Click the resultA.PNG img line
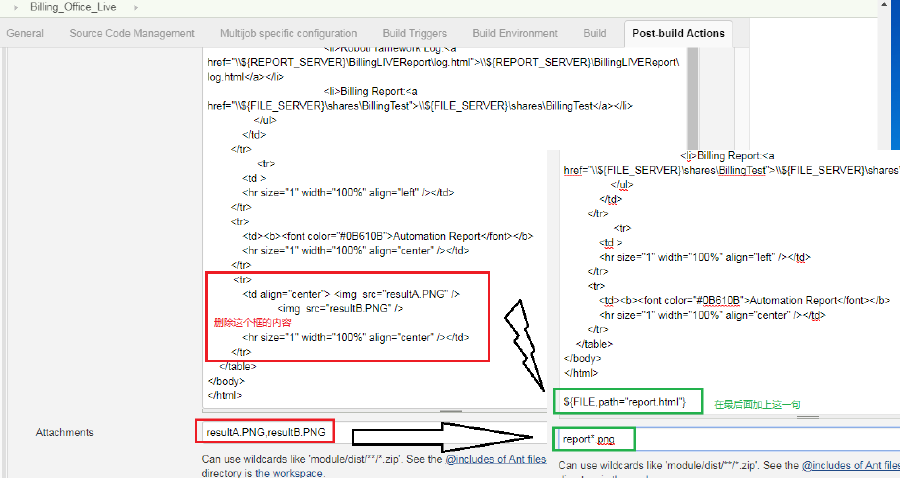 [351, 294]
